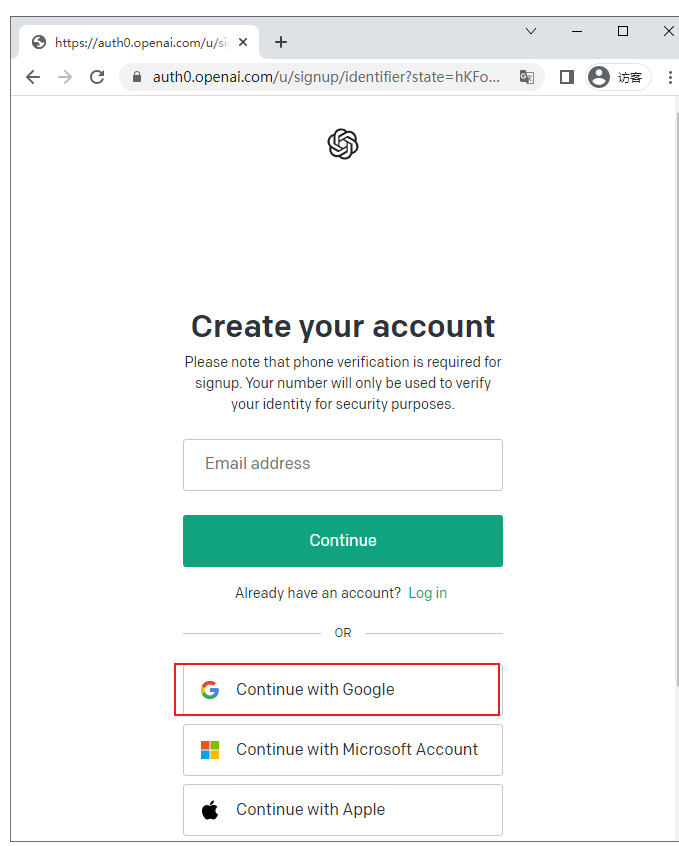Click the green Continue button

[343, 541]
